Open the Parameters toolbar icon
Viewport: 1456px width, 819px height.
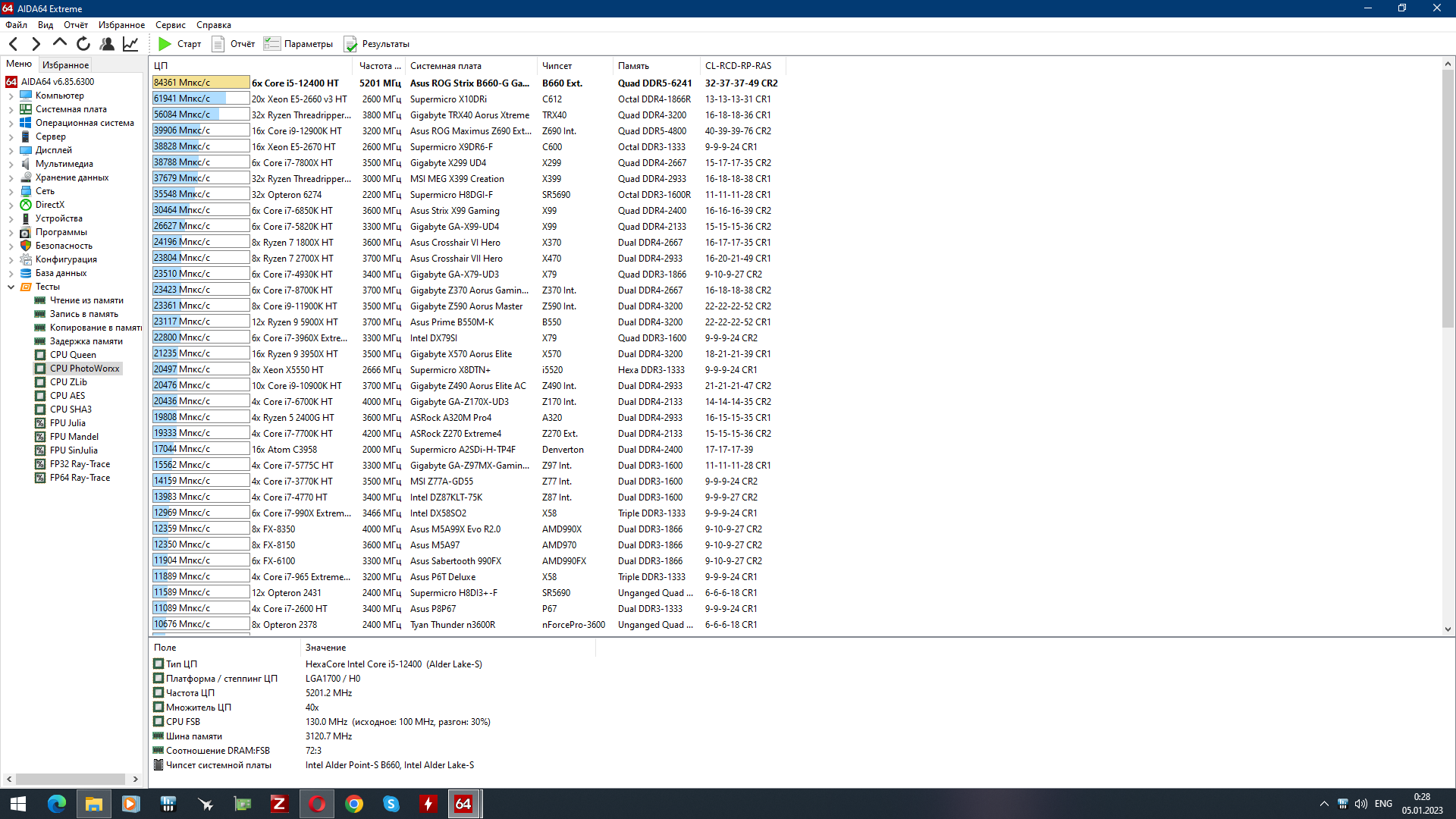[x=271, y=44]
